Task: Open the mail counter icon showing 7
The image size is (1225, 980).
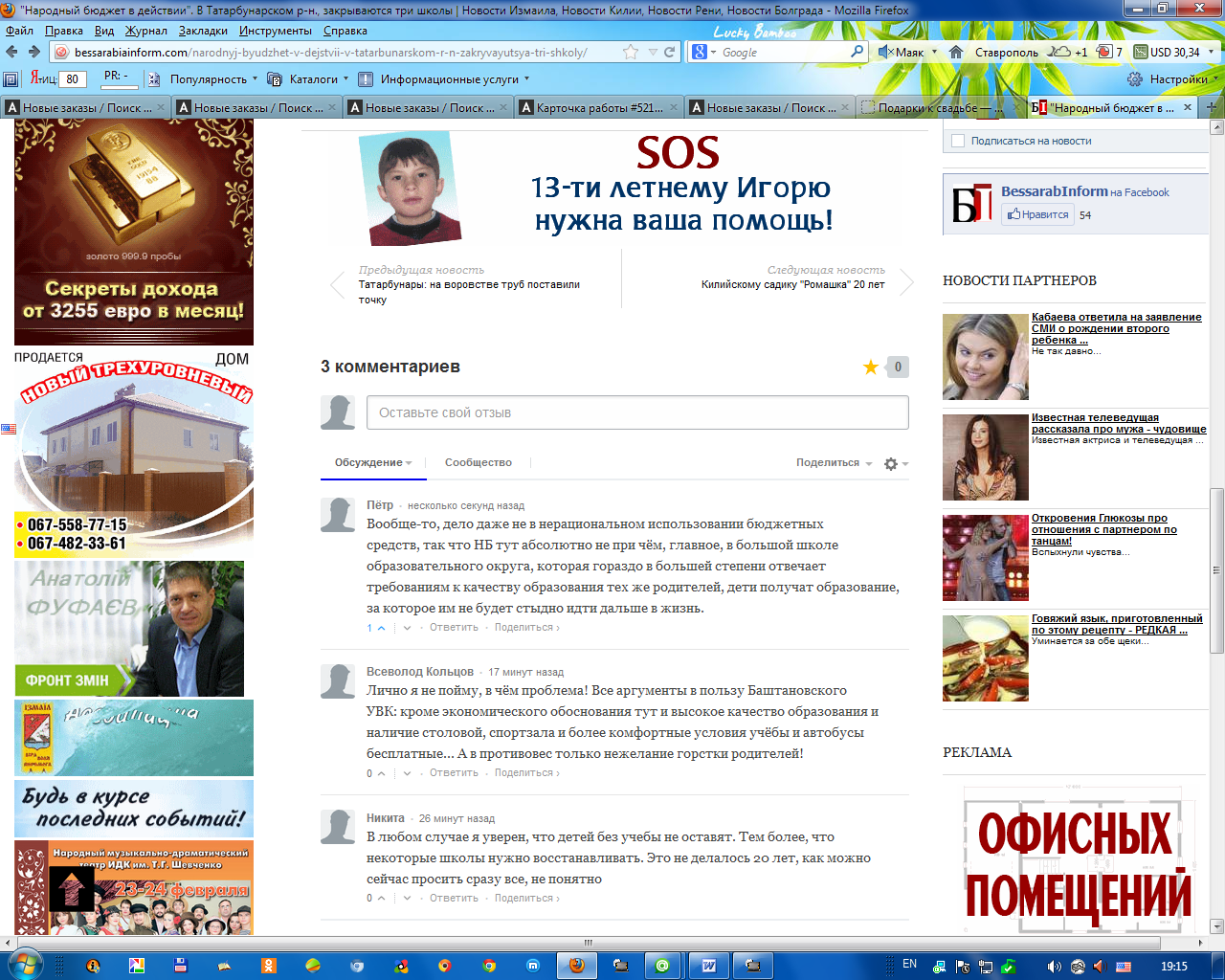Action: tap(1103, 52)
